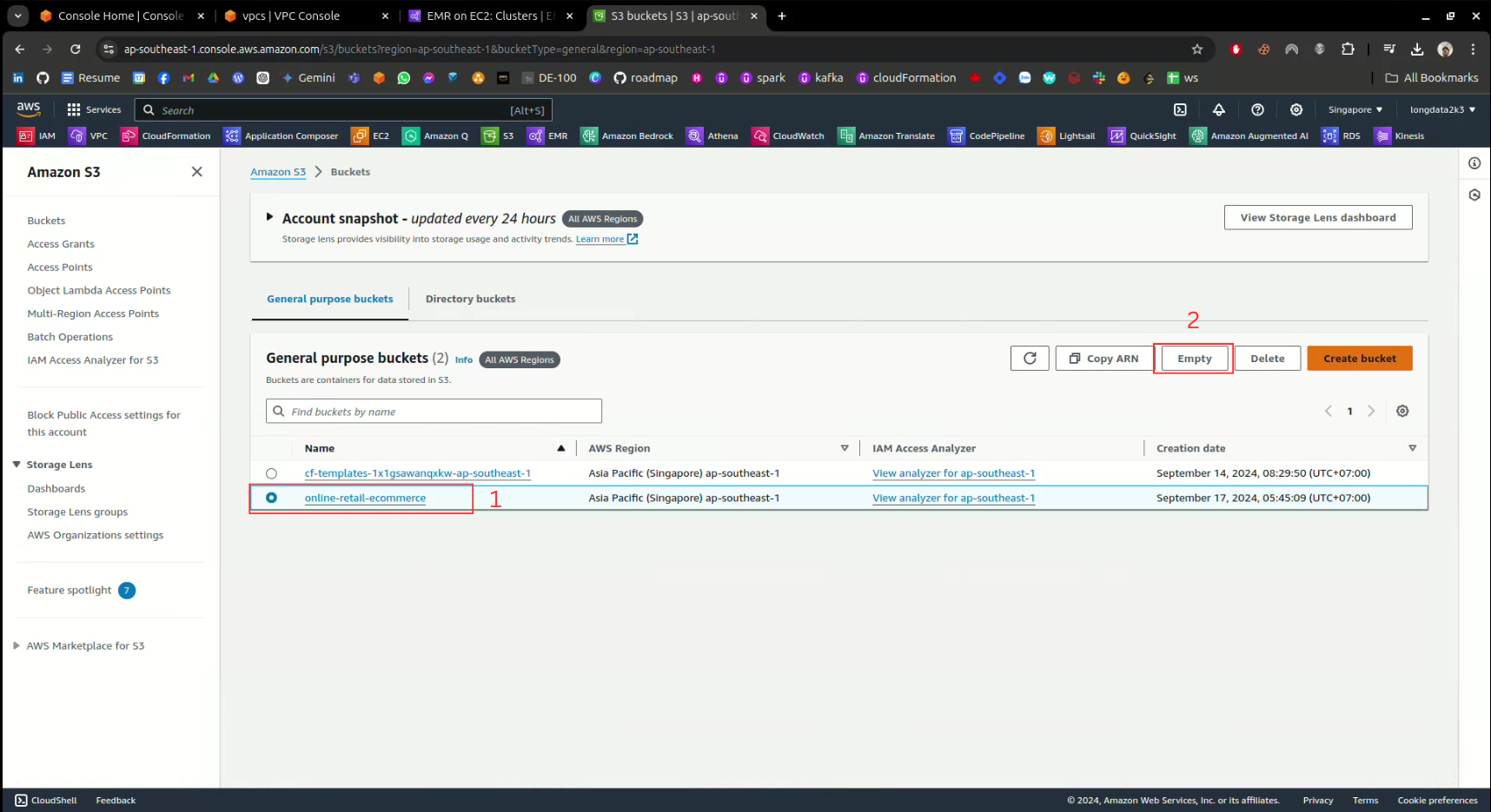Click the Create bucket button
The height and width of the screenshot is (812, 1491).
pos(1359,359)
